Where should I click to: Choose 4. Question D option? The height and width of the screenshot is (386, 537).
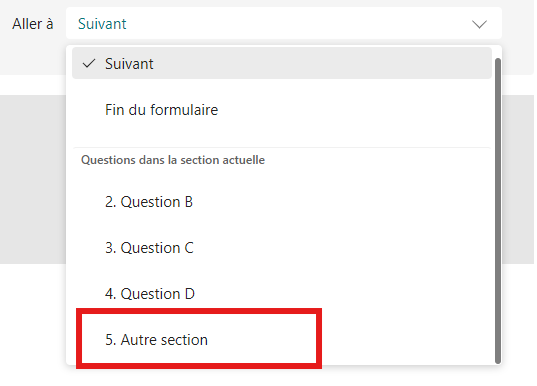[282, 294]
